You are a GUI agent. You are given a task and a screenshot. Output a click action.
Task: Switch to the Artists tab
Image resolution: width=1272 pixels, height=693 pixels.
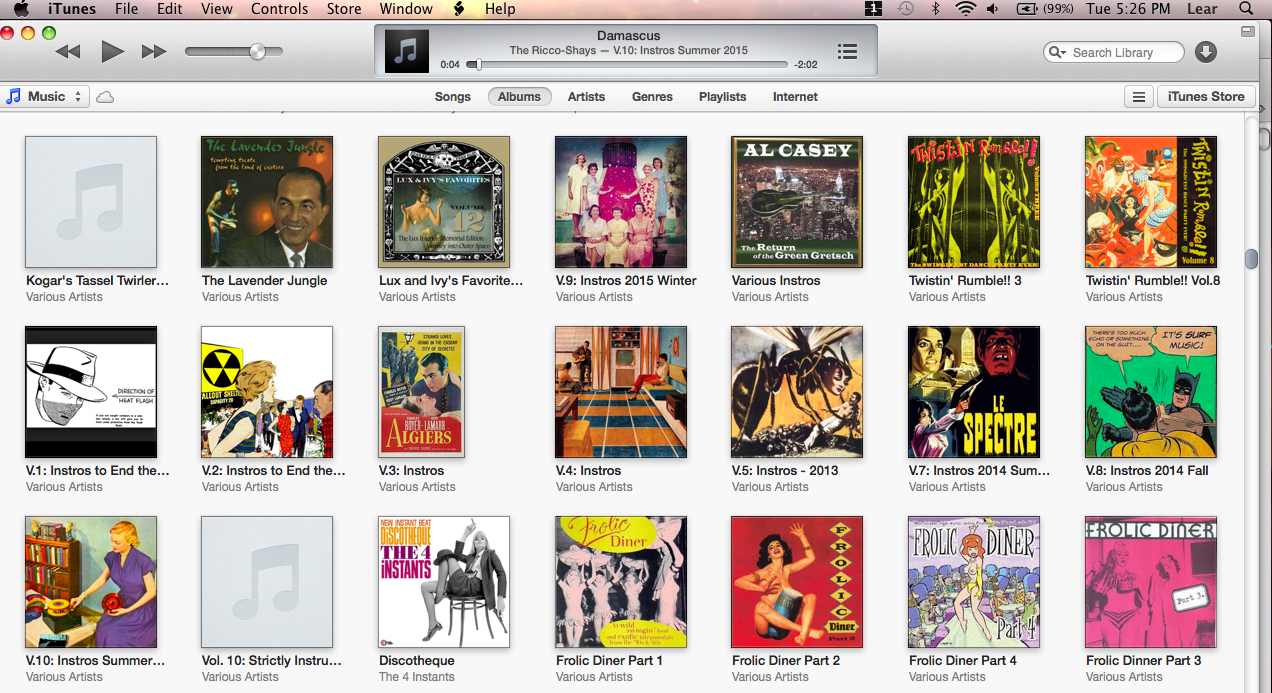point(586,97)
